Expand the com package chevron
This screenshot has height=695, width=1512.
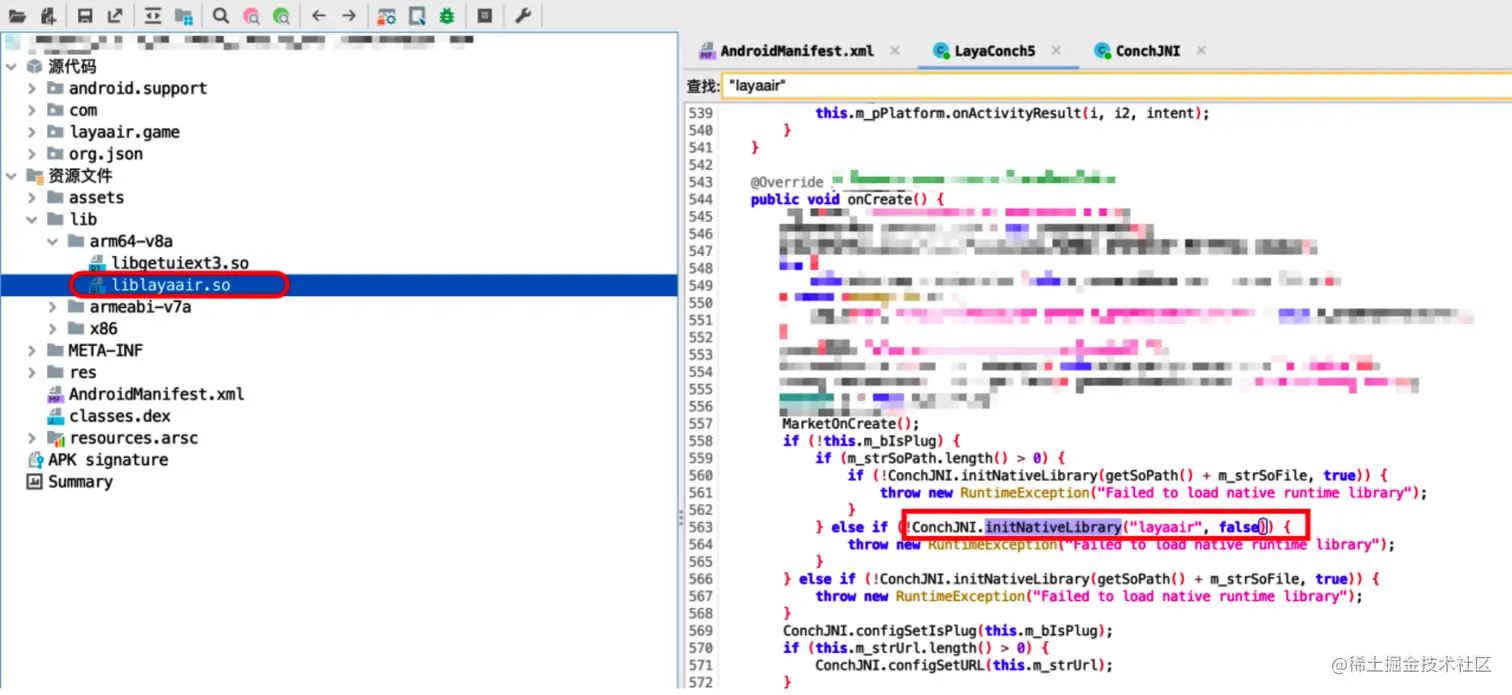click(x=32, y=110)
